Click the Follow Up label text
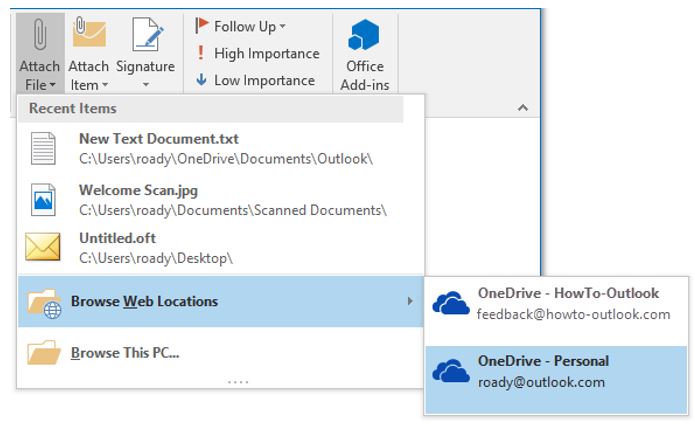 [245, 27]
